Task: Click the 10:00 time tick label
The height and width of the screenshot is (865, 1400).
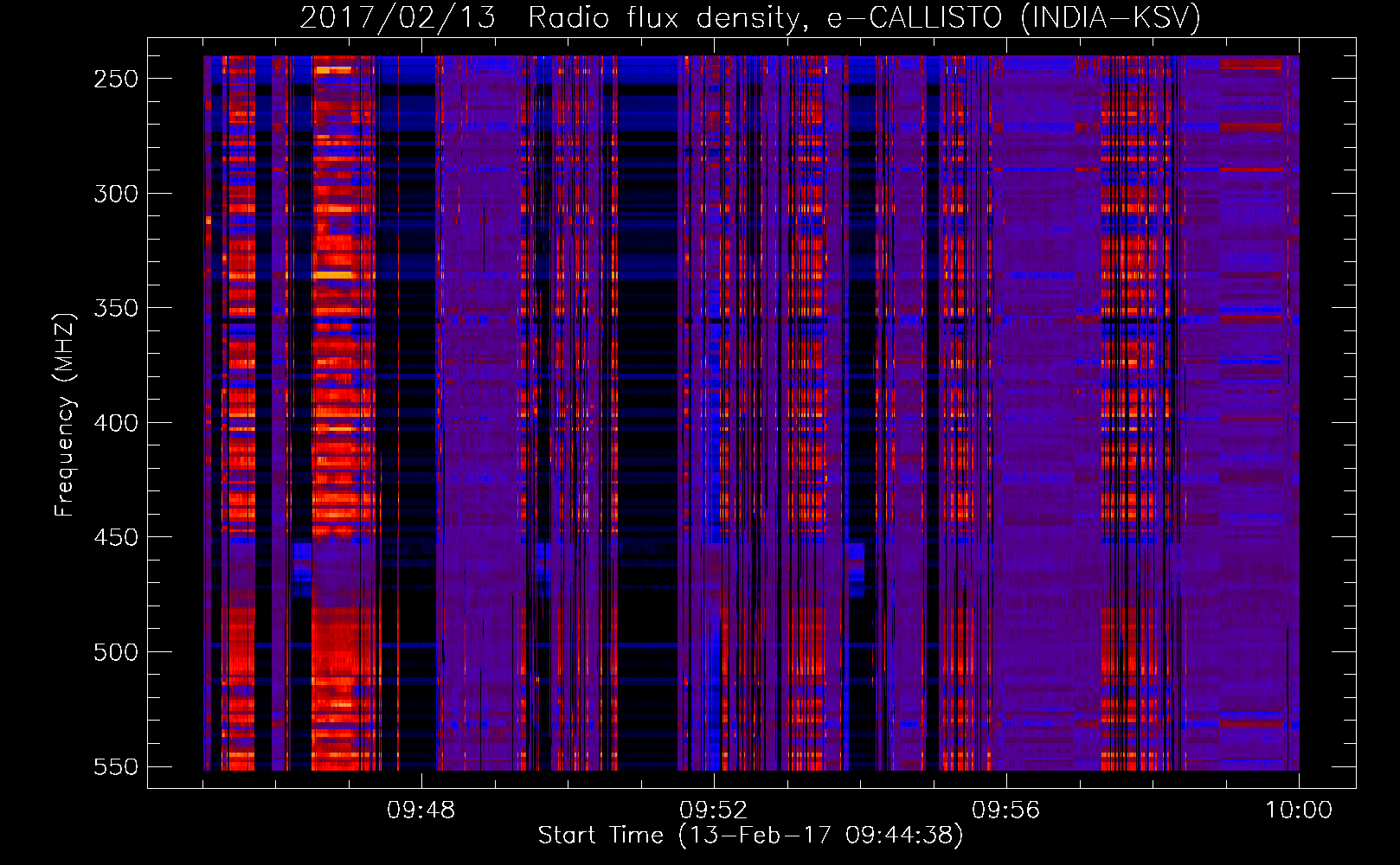Action: (1299, 811)
